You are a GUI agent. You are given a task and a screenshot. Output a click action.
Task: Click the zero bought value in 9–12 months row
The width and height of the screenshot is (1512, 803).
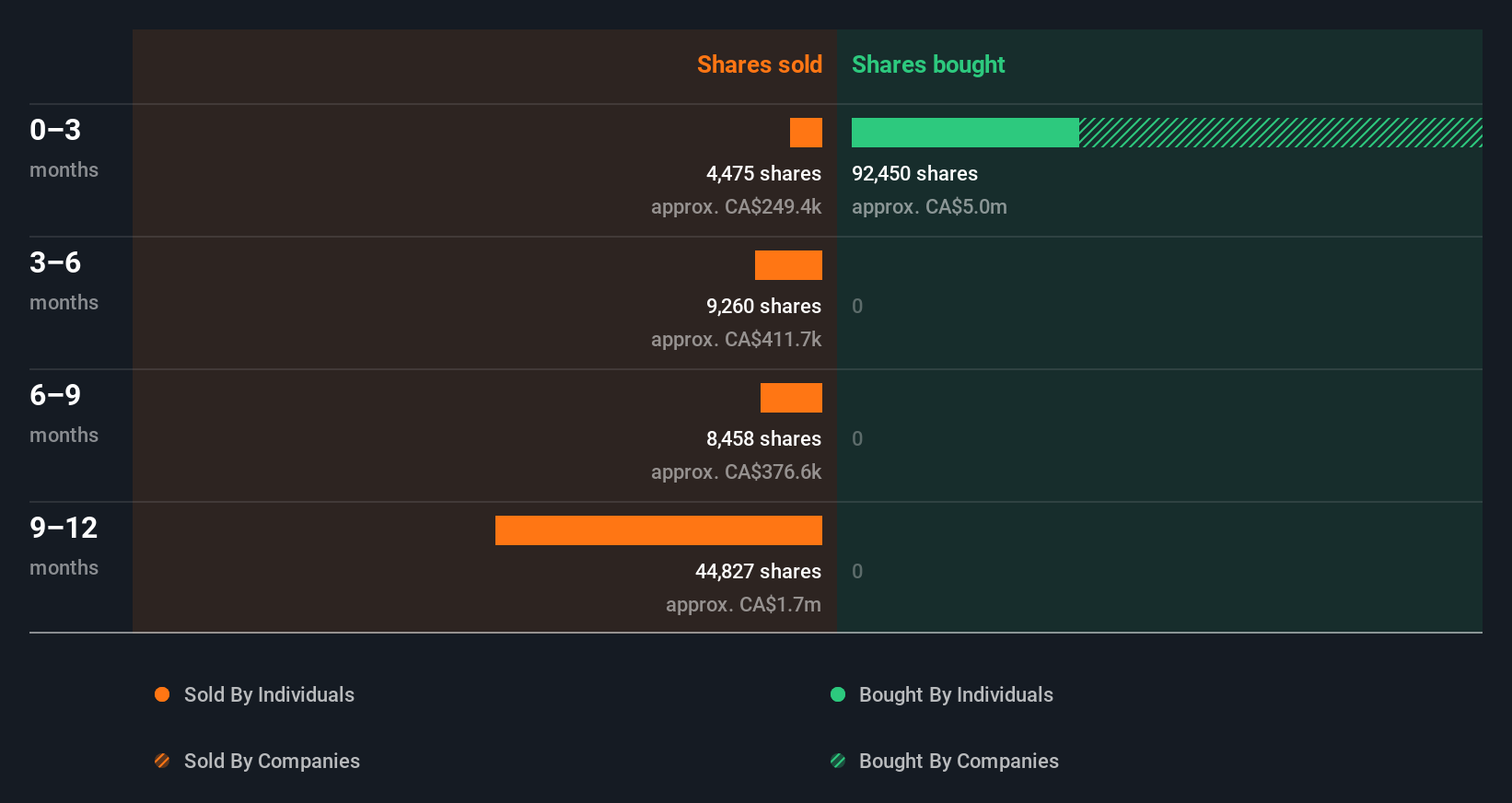click(857, 571)
